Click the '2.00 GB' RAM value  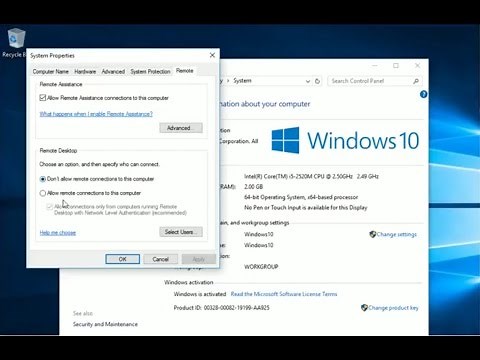click(x=253, y=187)
